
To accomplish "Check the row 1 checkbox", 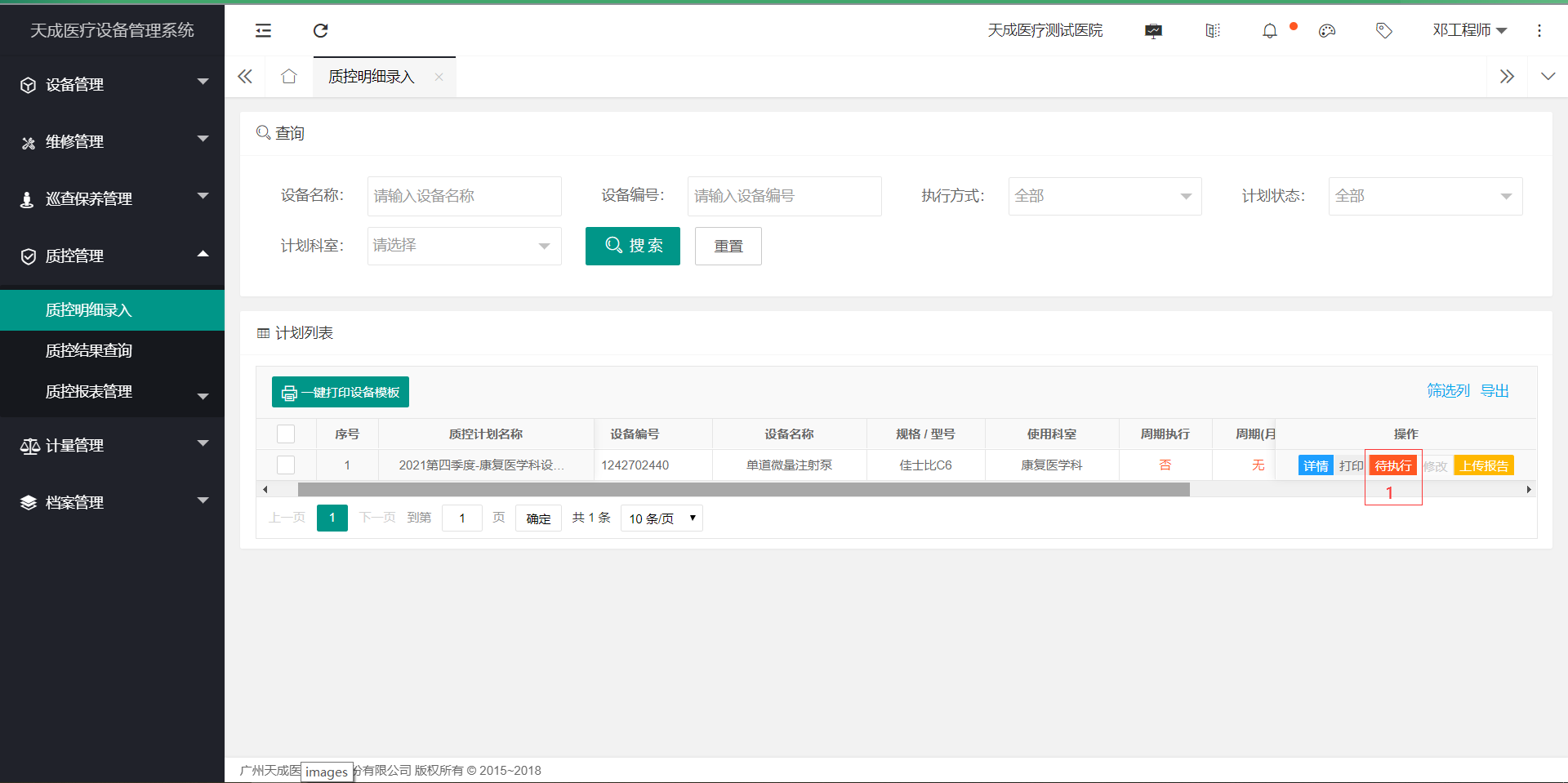I will [286, 465].
